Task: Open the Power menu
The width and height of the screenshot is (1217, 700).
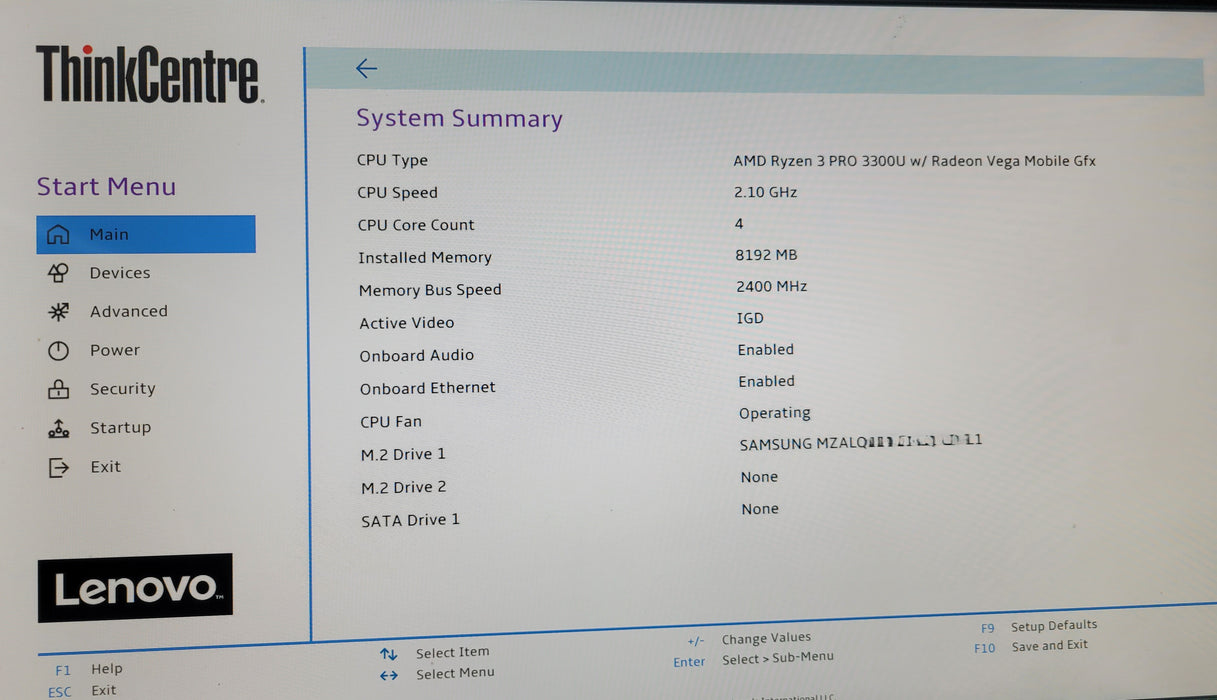Action: [115, 350]
